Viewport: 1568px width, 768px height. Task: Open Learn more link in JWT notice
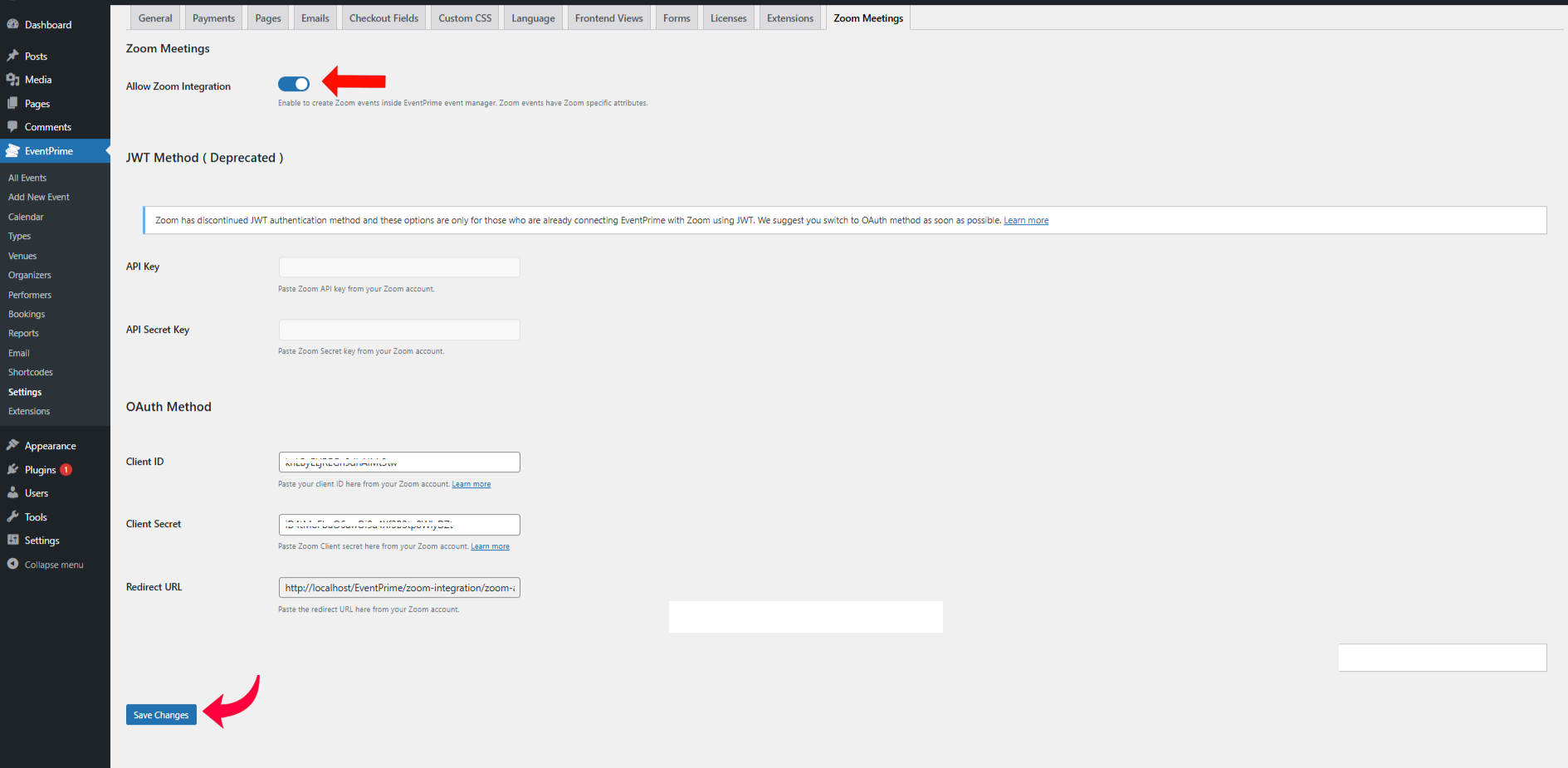(1026, 220)
